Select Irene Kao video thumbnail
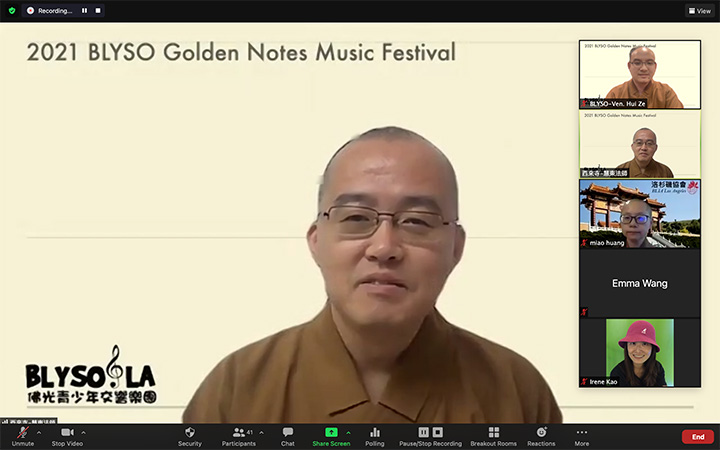This screenshot has height=450, width=720. coord(640,353)
